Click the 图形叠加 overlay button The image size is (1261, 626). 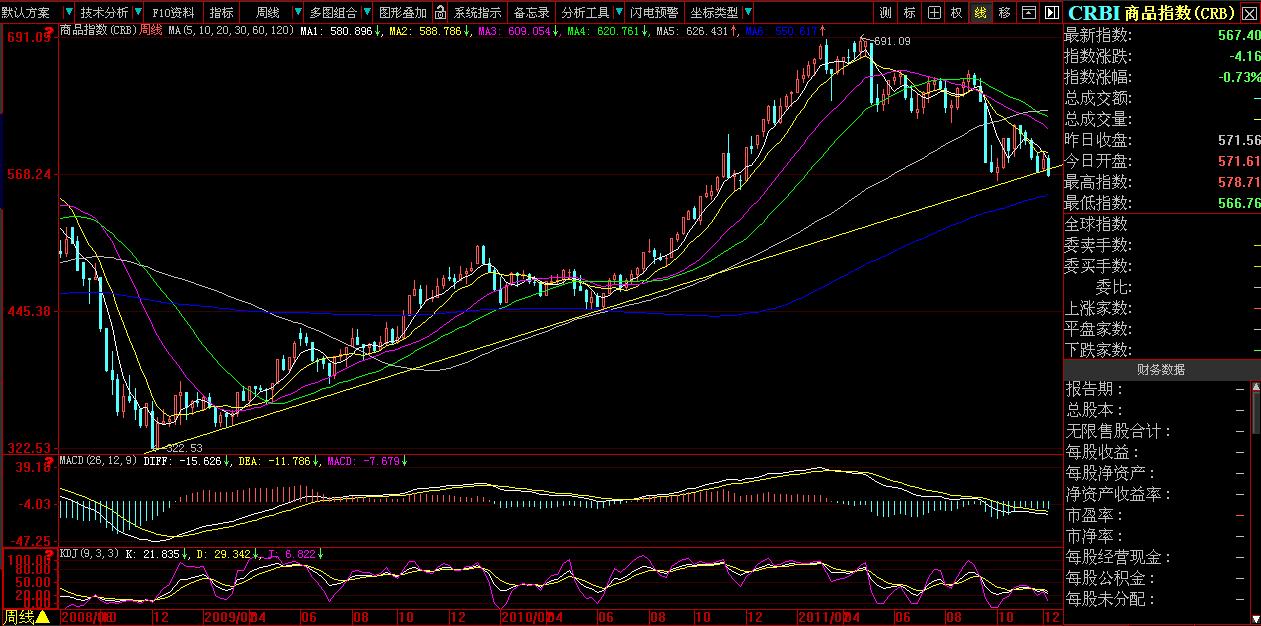click(x=403, y=13)
